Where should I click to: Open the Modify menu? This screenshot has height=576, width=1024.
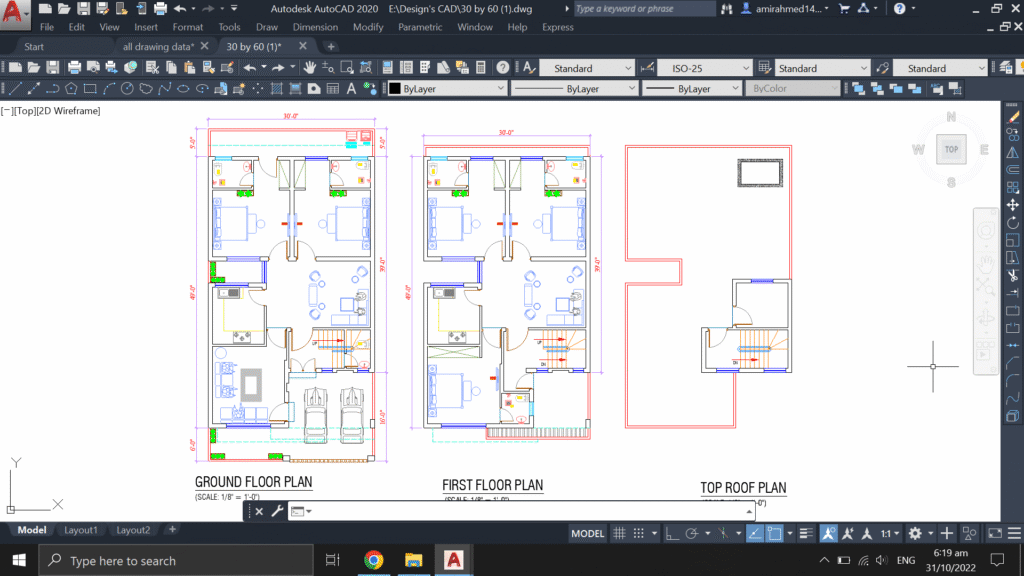tap(368, 27)
